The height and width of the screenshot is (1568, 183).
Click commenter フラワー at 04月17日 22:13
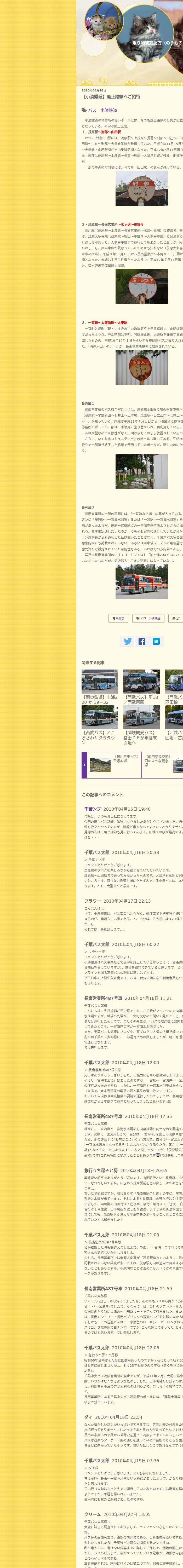click(x=92, y=901)
